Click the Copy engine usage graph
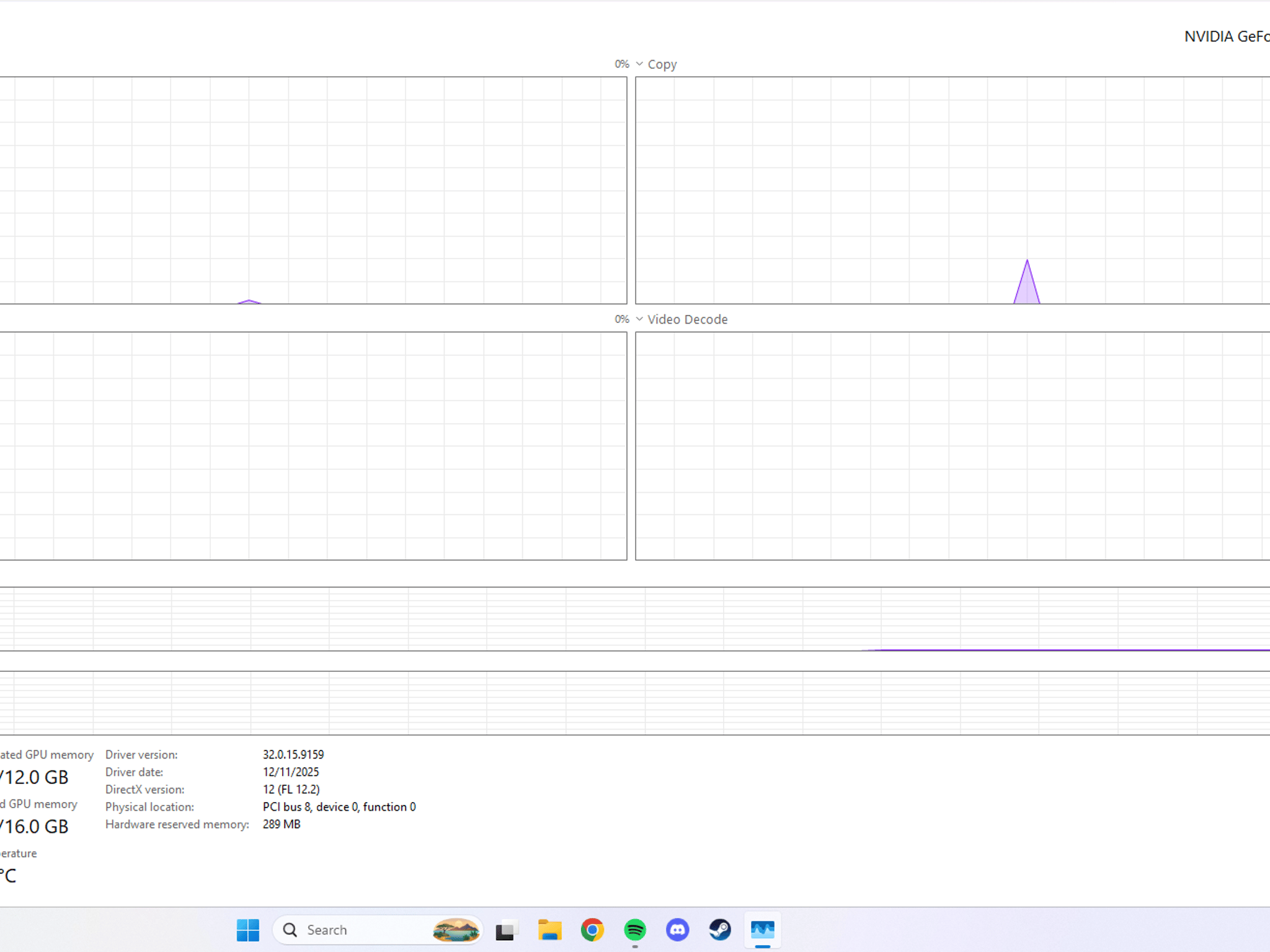The height and width of the screenshot is (952, 1270). pos(952,190)
